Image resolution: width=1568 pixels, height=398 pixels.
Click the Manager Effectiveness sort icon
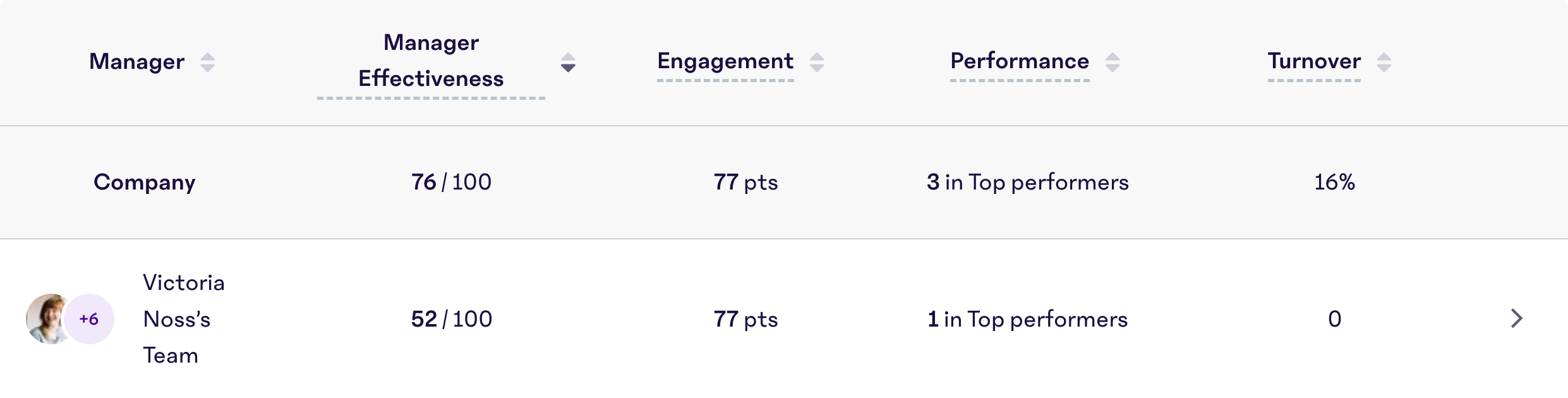click(x=568, y=63)
